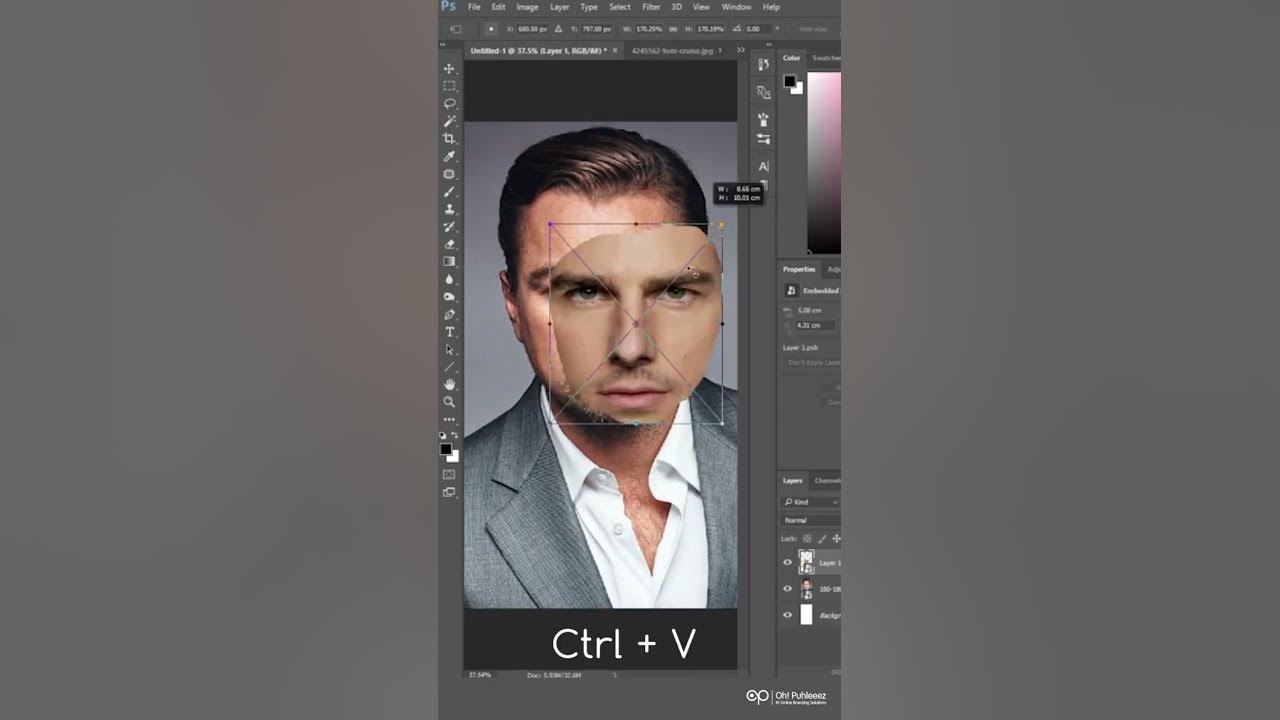
Task: Click the rotation angle input field
Action: [x=756, y=29]
